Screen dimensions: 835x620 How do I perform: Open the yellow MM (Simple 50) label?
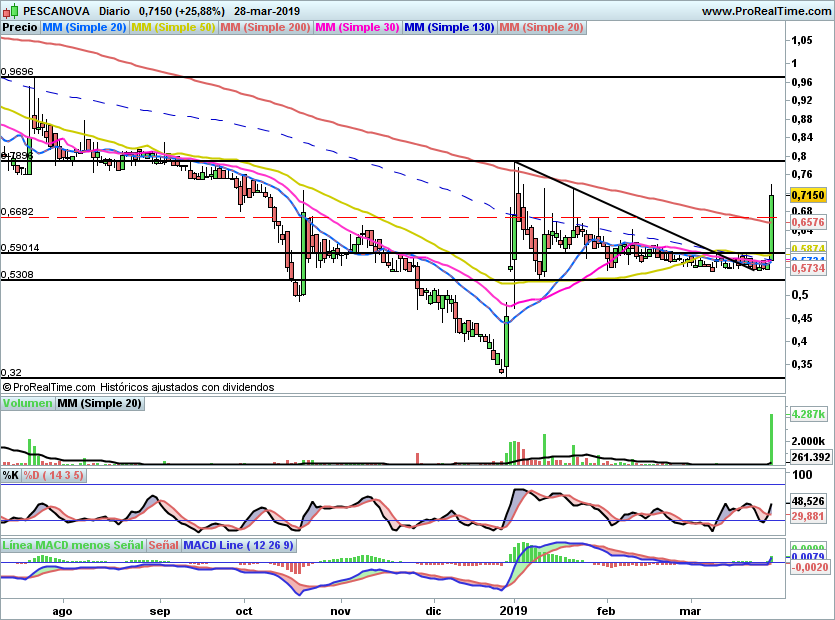pos(173,28)
